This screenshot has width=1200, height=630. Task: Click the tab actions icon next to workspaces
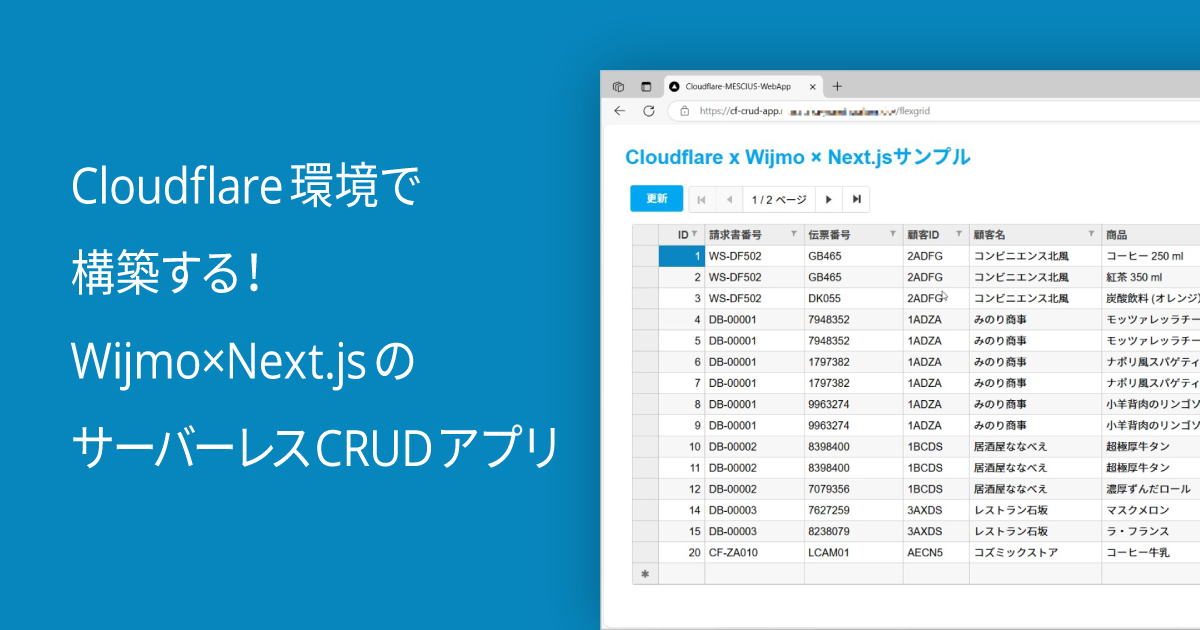[646, 86]
